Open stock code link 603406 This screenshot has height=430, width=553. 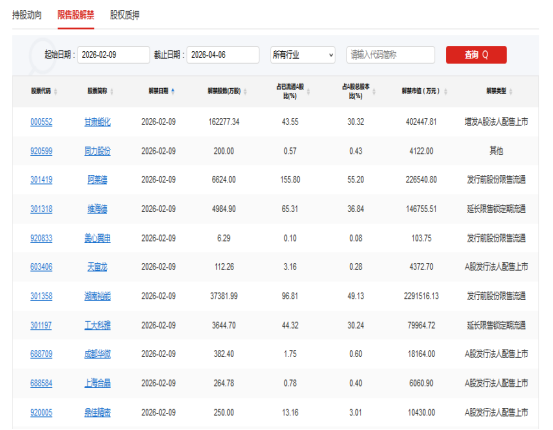(41, 267)
